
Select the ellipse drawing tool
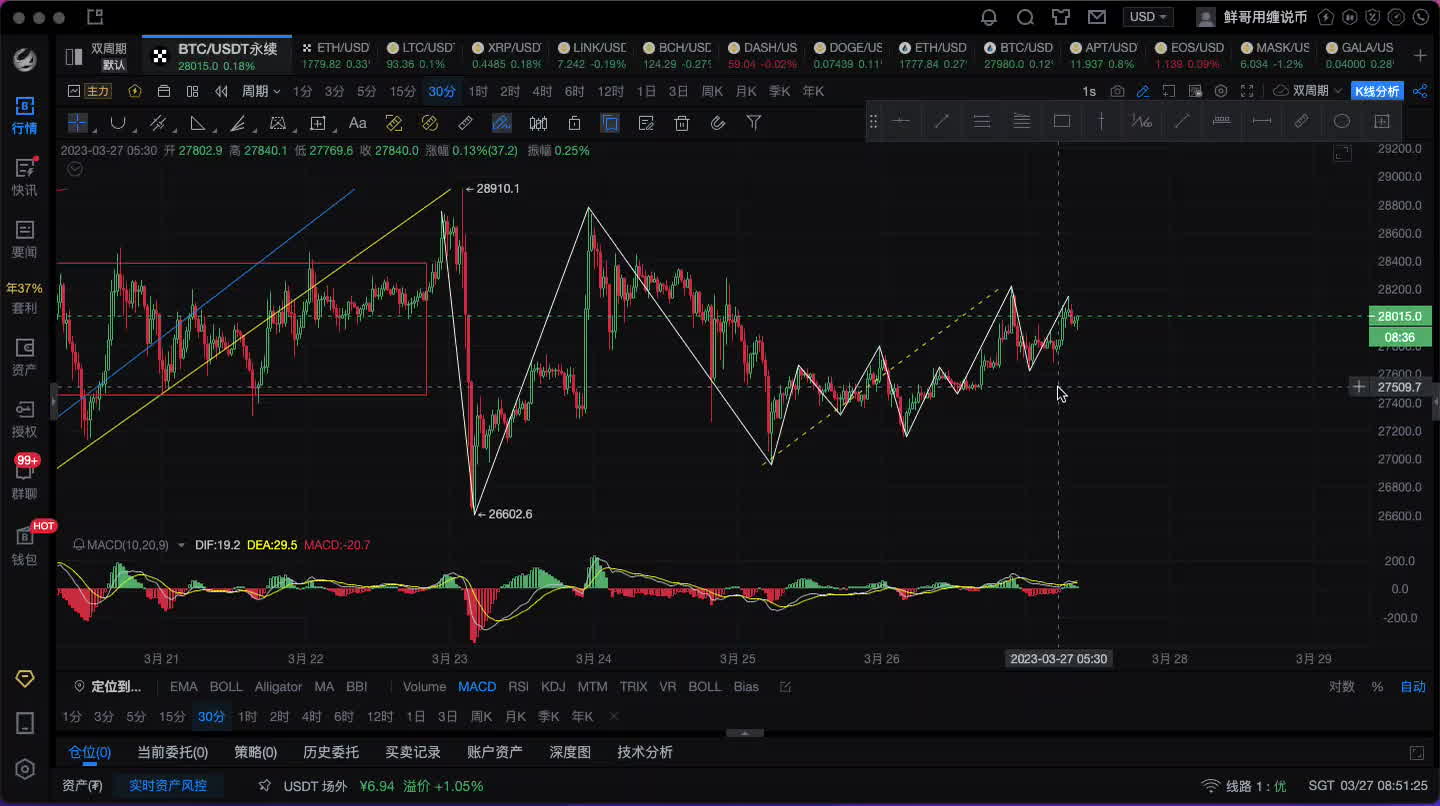[1342, 121]
